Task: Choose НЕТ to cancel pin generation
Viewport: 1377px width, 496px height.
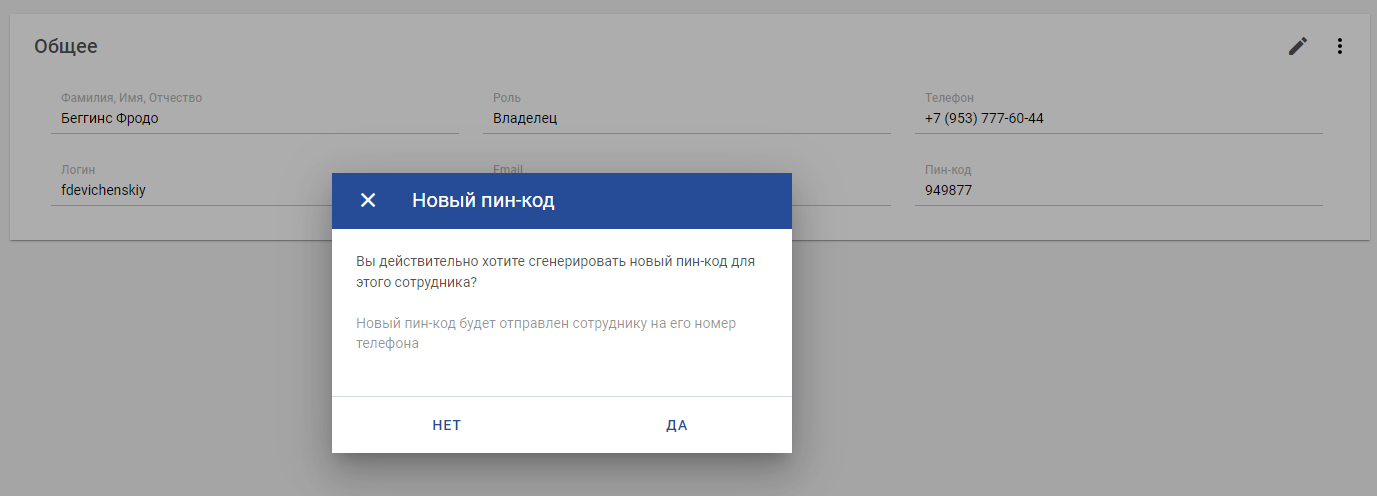Action: point(447,425)
